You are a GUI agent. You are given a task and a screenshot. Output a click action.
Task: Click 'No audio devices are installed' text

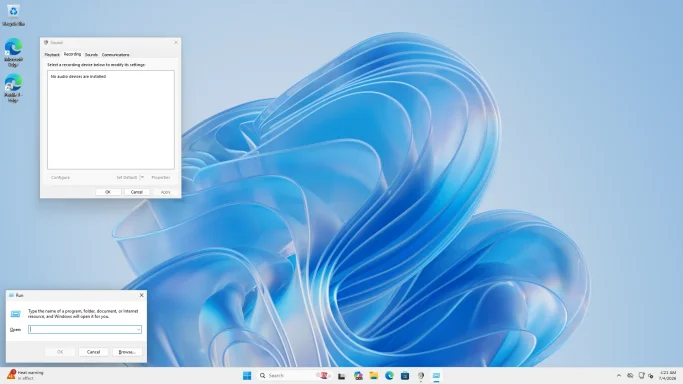point(78,77)
